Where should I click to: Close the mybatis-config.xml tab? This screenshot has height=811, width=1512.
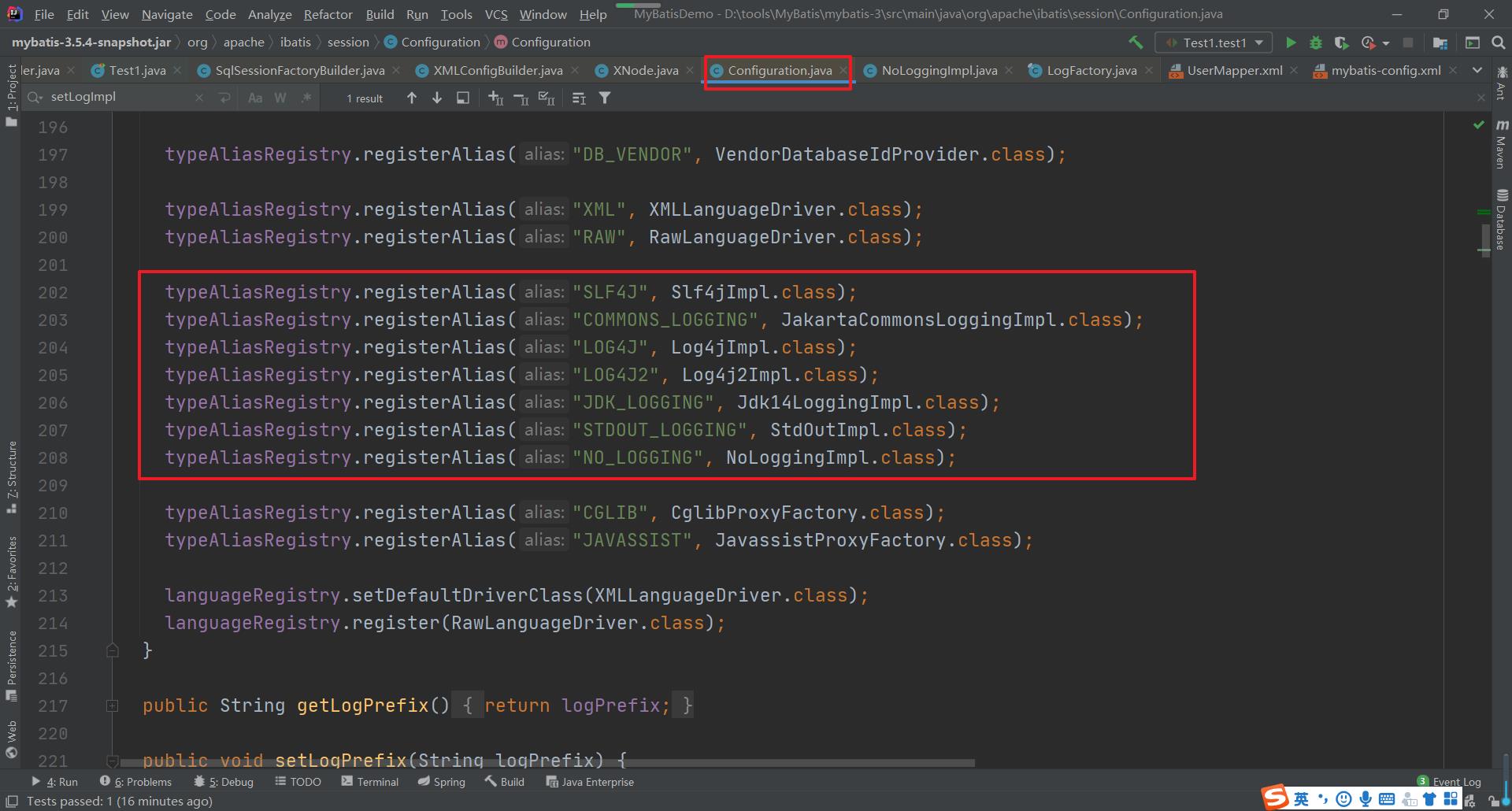[x=1453, y=70]
